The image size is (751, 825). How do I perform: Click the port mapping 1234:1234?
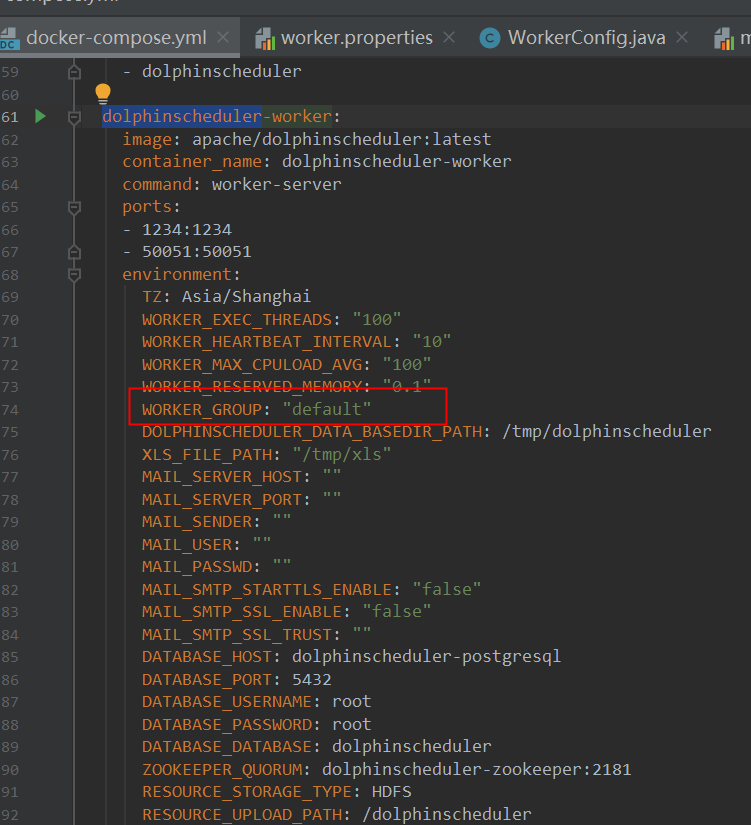coord(187,230)
